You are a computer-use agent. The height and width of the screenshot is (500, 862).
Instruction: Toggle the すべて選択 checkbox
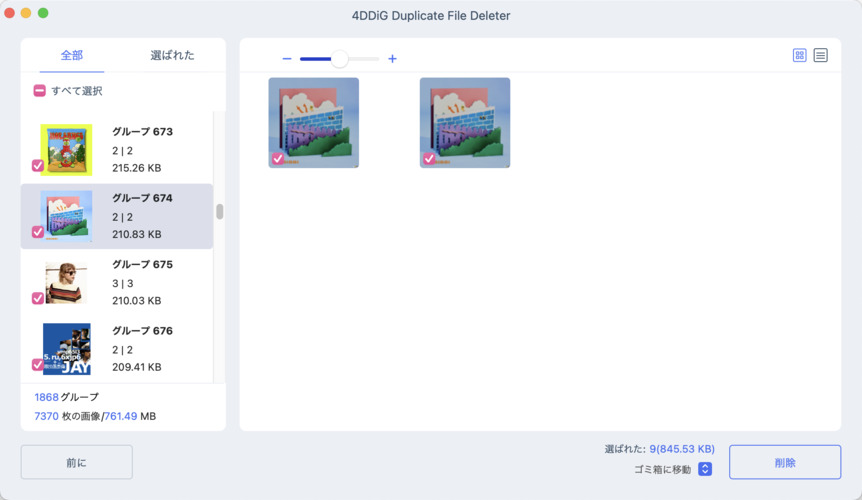[x=40, y=91]
